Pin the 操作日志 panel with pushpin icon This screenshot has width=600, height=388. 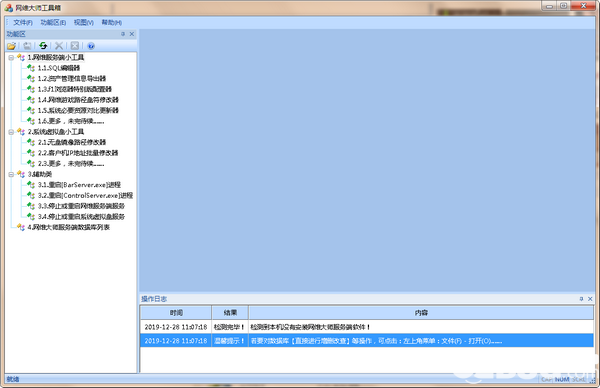coord(581,299)
